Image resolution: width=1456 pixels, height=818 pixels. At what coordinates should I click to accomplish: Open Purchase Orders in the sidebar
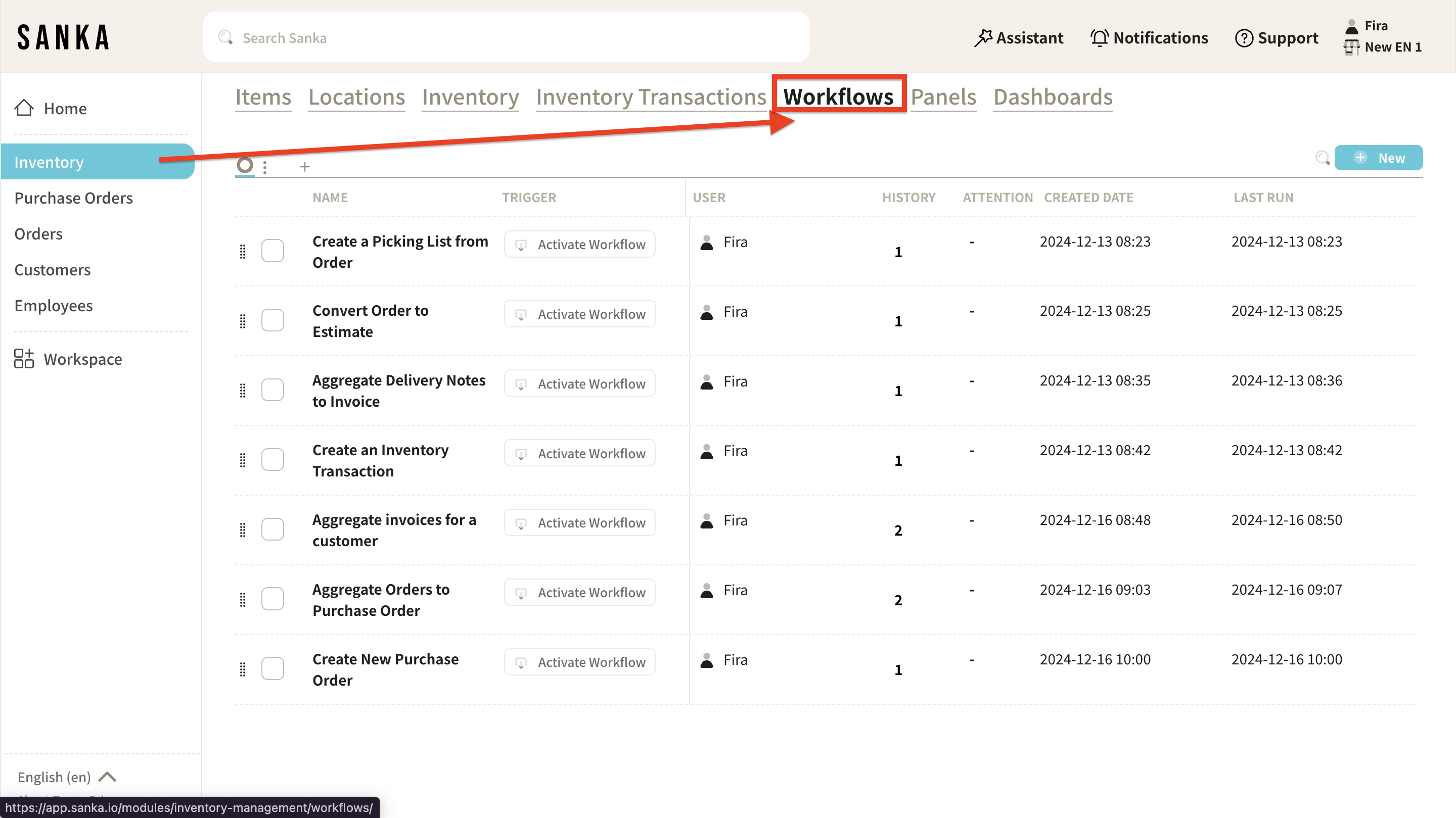pos(73,198)
